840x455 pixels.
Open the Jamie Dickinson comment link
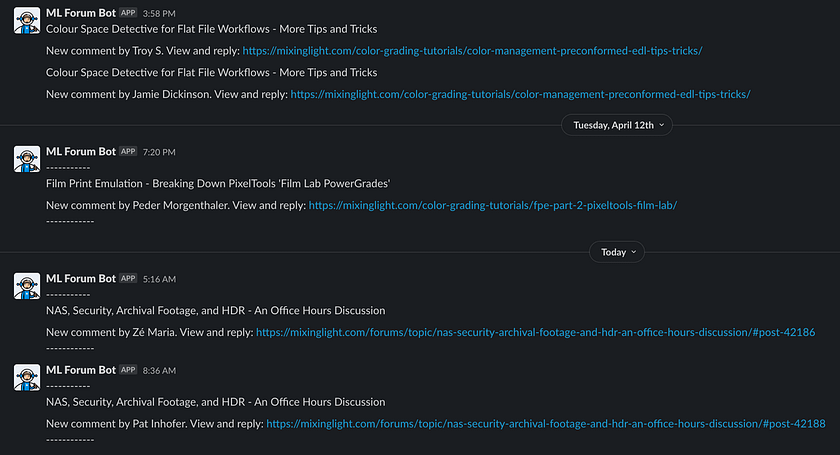[x=520, y=94]
